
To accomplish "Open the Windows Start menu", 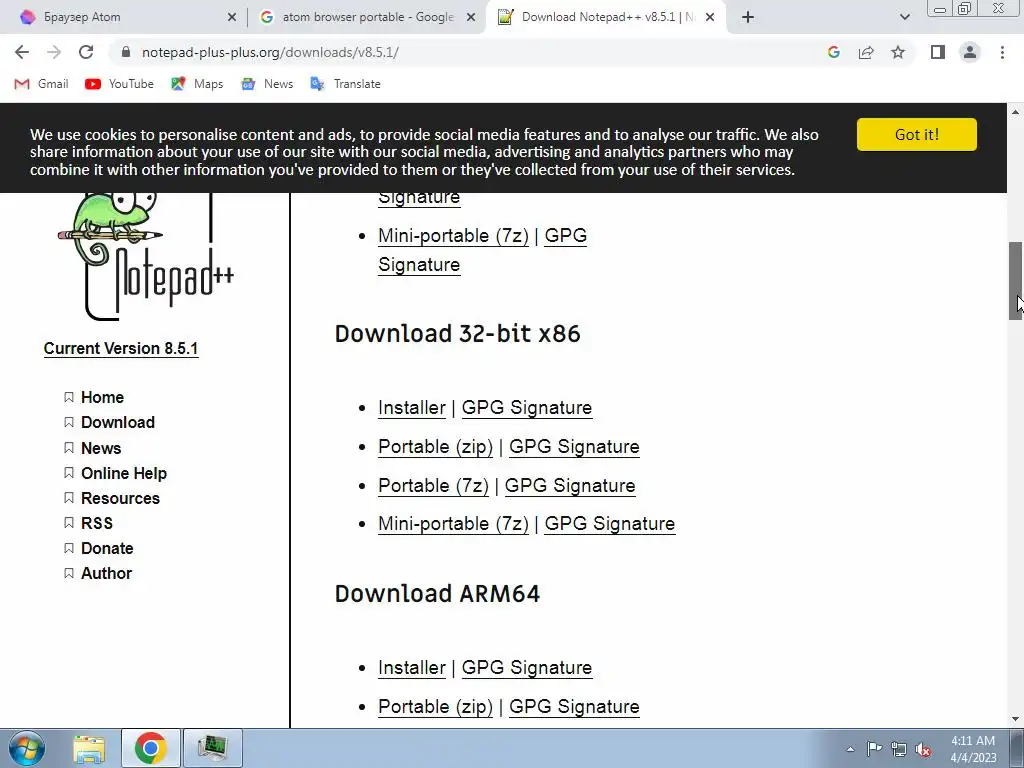I will tap(26, 748).
